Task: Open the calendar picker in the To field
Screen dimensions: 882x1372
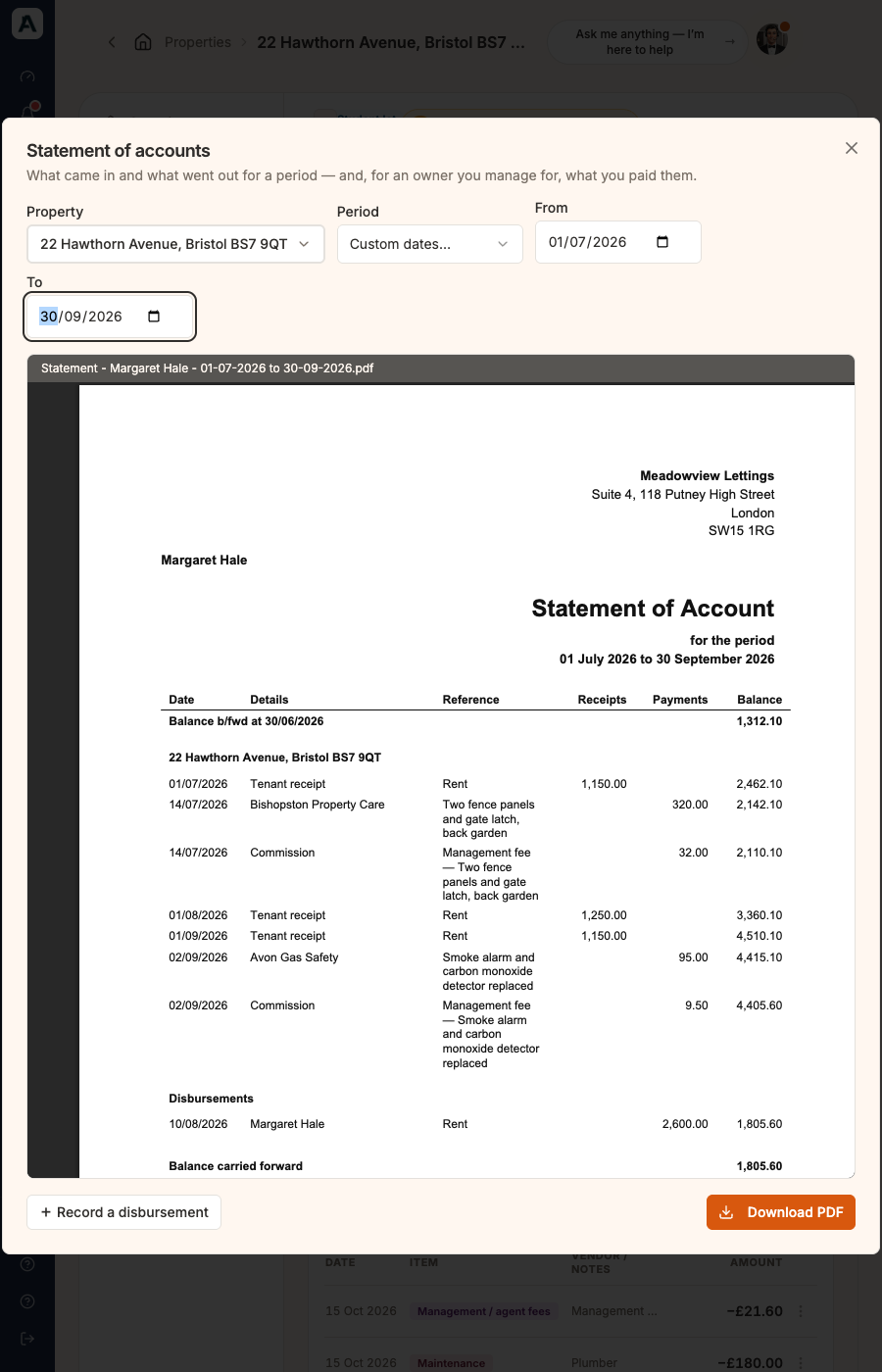Action: [x=154, y=317]
